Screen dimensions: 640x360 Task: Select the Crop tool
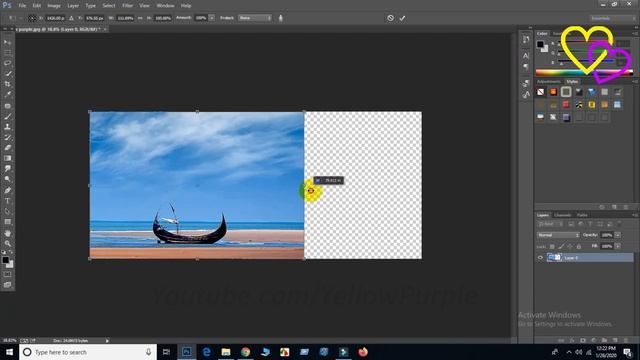tap(7, 84)
